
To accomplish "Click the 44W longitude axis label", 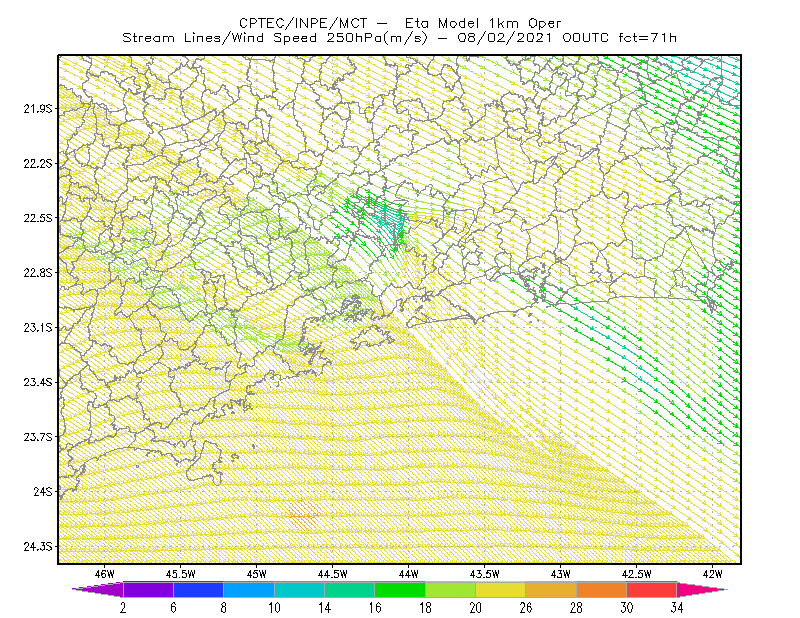I will [x=409, y=574].
